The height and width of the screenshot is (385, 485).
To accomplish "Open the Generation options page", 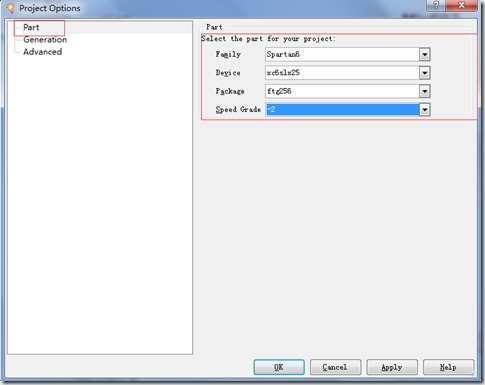I will [45, 40].
